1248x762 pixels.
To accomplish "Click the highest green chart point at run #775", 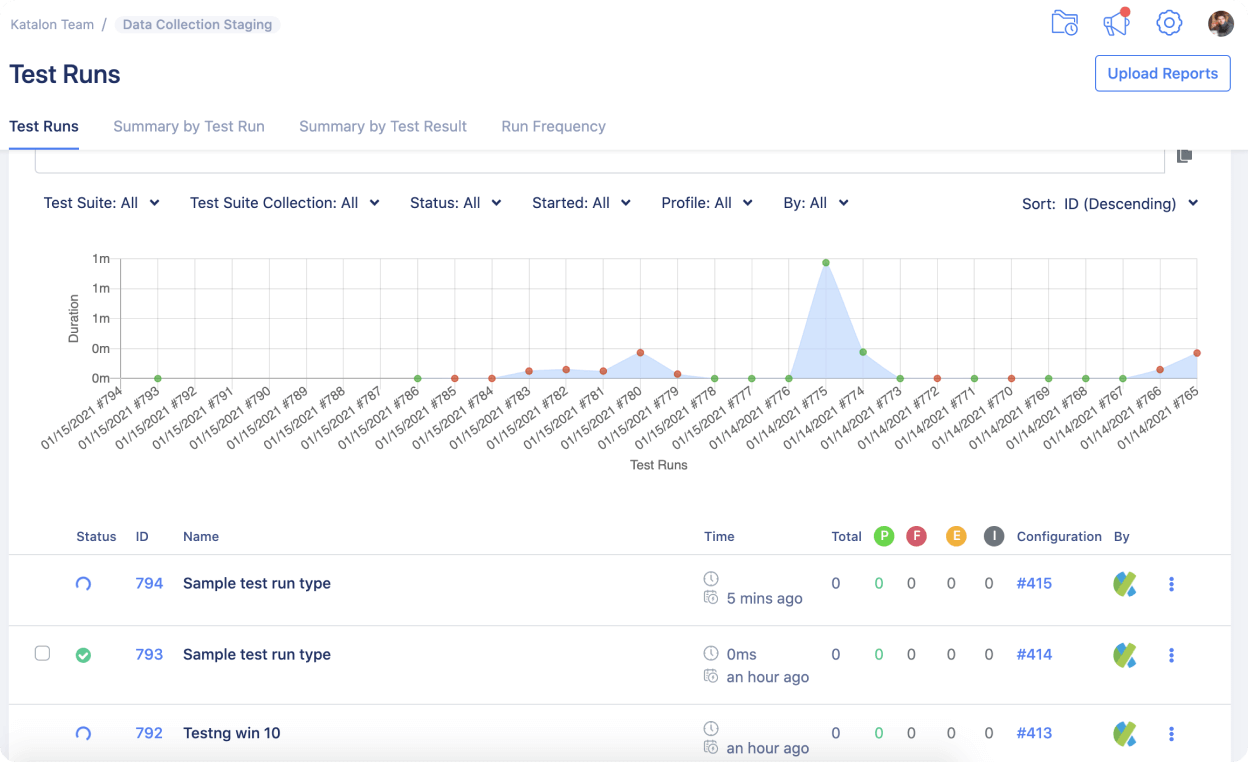I will pyautogui.click(x=826, y=263).
